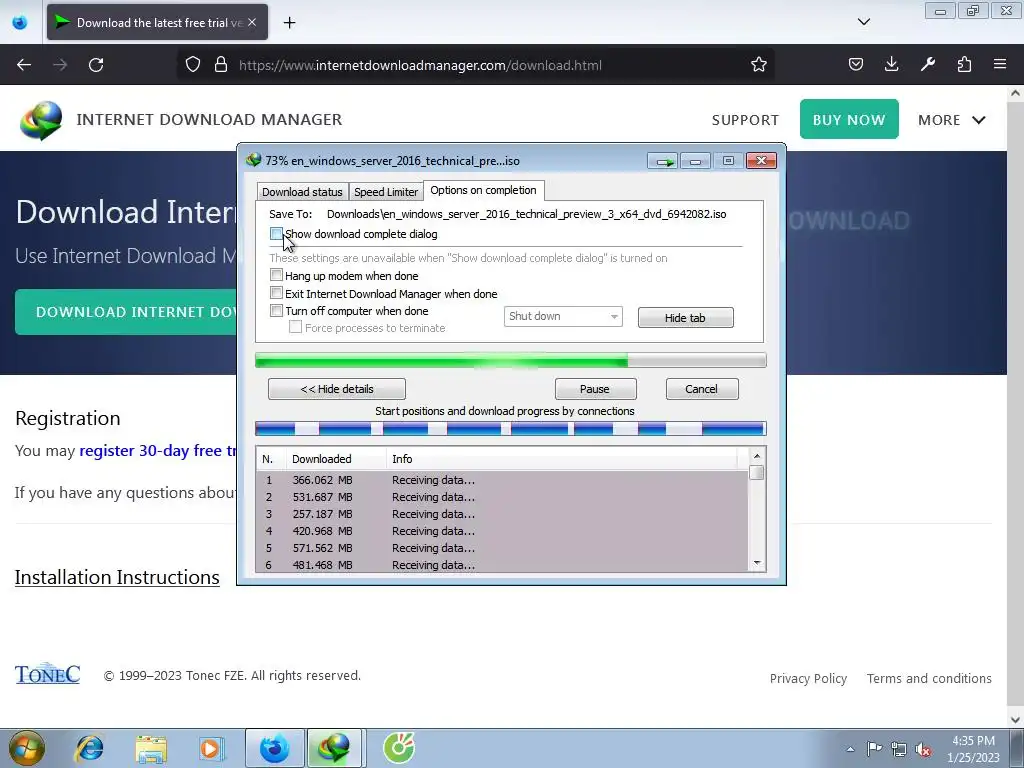The image size is (1024, 768).
Task: Launch Internet Explorer from taskbar
Action: (x=89, y=748)
